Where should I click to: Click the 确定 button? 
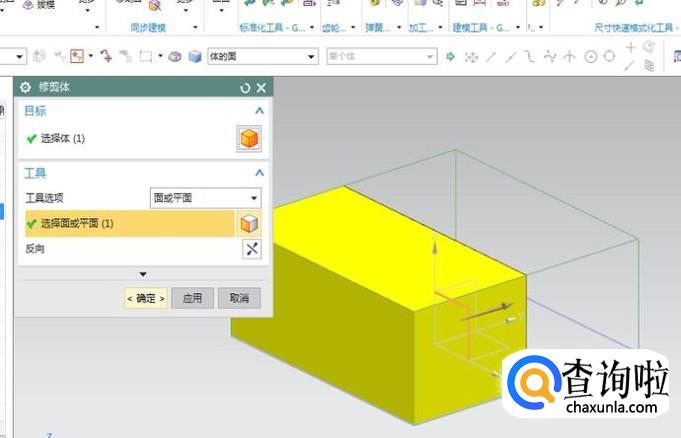(145, 298)
